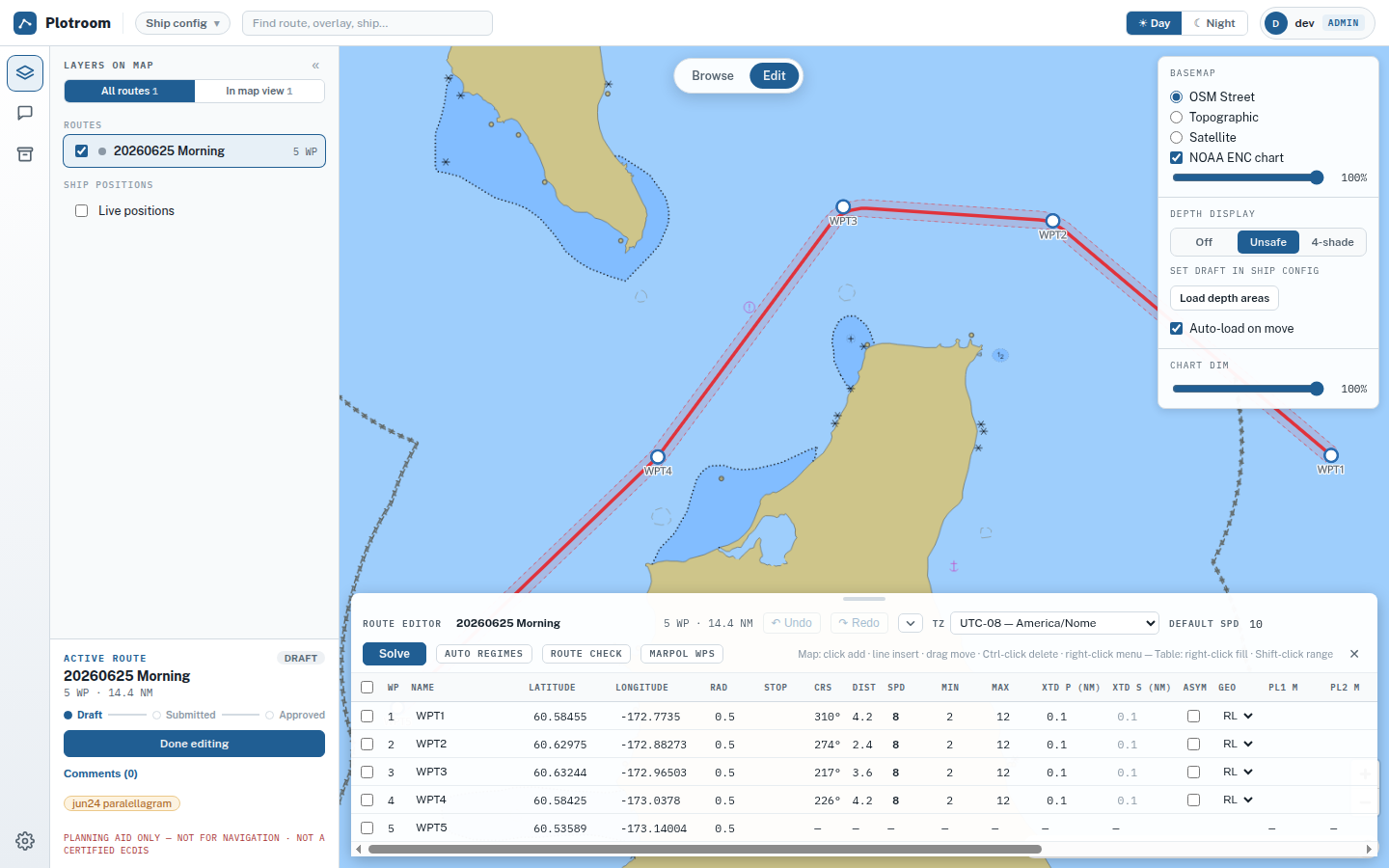This screenshot has width=1389, height=868.
Task: Adjust NOAA ENC chart opacity slider
Action: click(x=1248, y=177)
